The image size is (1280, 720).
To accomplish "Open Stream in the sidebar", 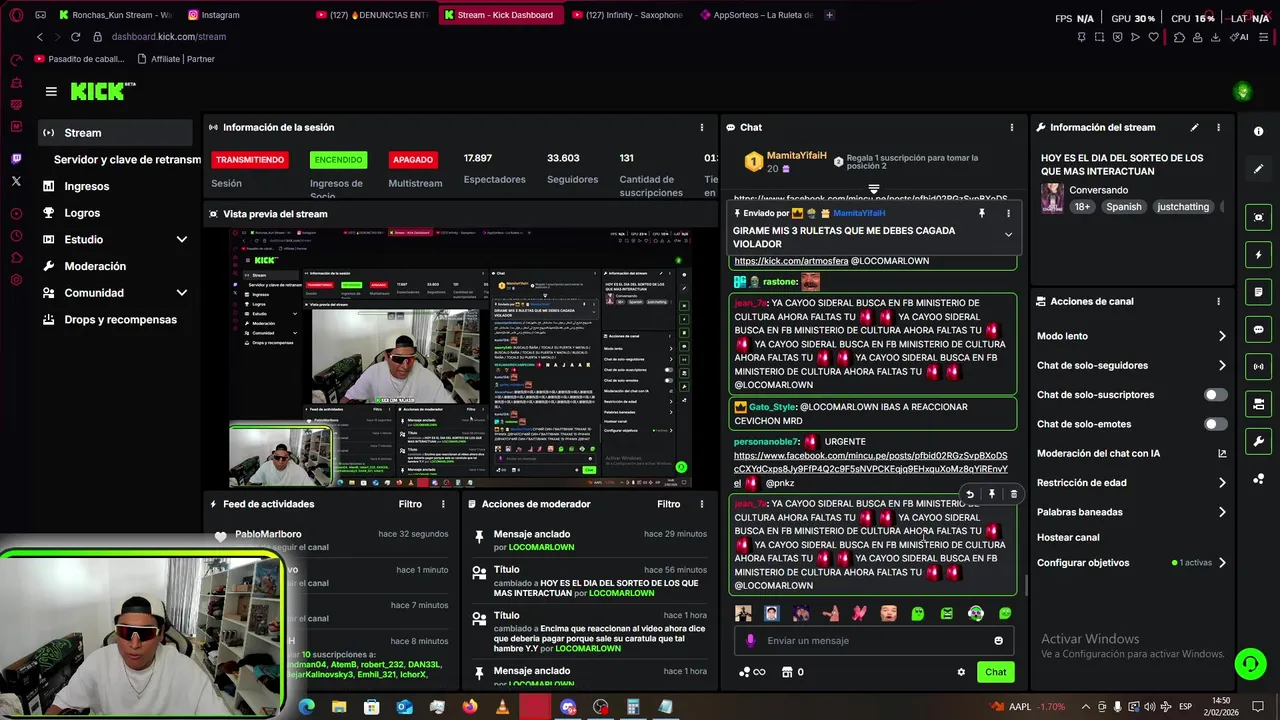I will click(x=115, y=133).
